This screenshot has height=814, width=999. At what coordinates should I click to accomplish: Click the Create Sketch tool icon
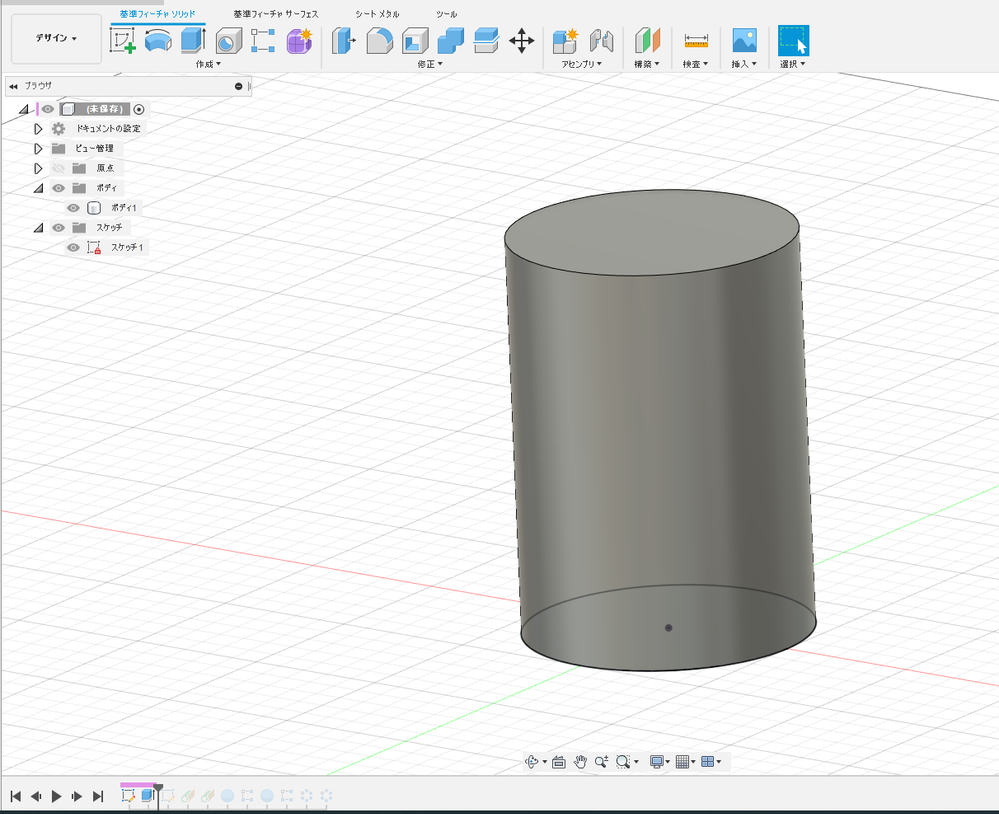tap(122, 41)
